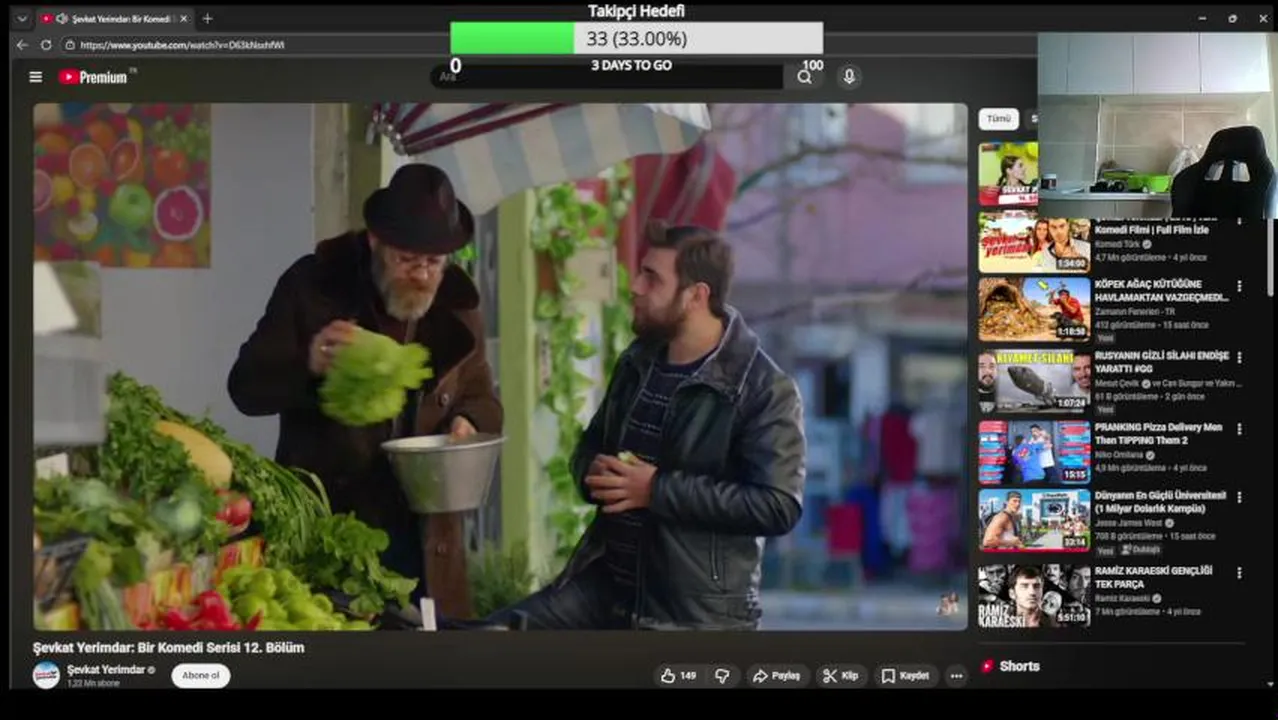The width and height of the screenshot is (1278, 720).
Task: Click video title Şevkat Yerimdar 12. Bölüm
Action: click(x=168, y=647)
